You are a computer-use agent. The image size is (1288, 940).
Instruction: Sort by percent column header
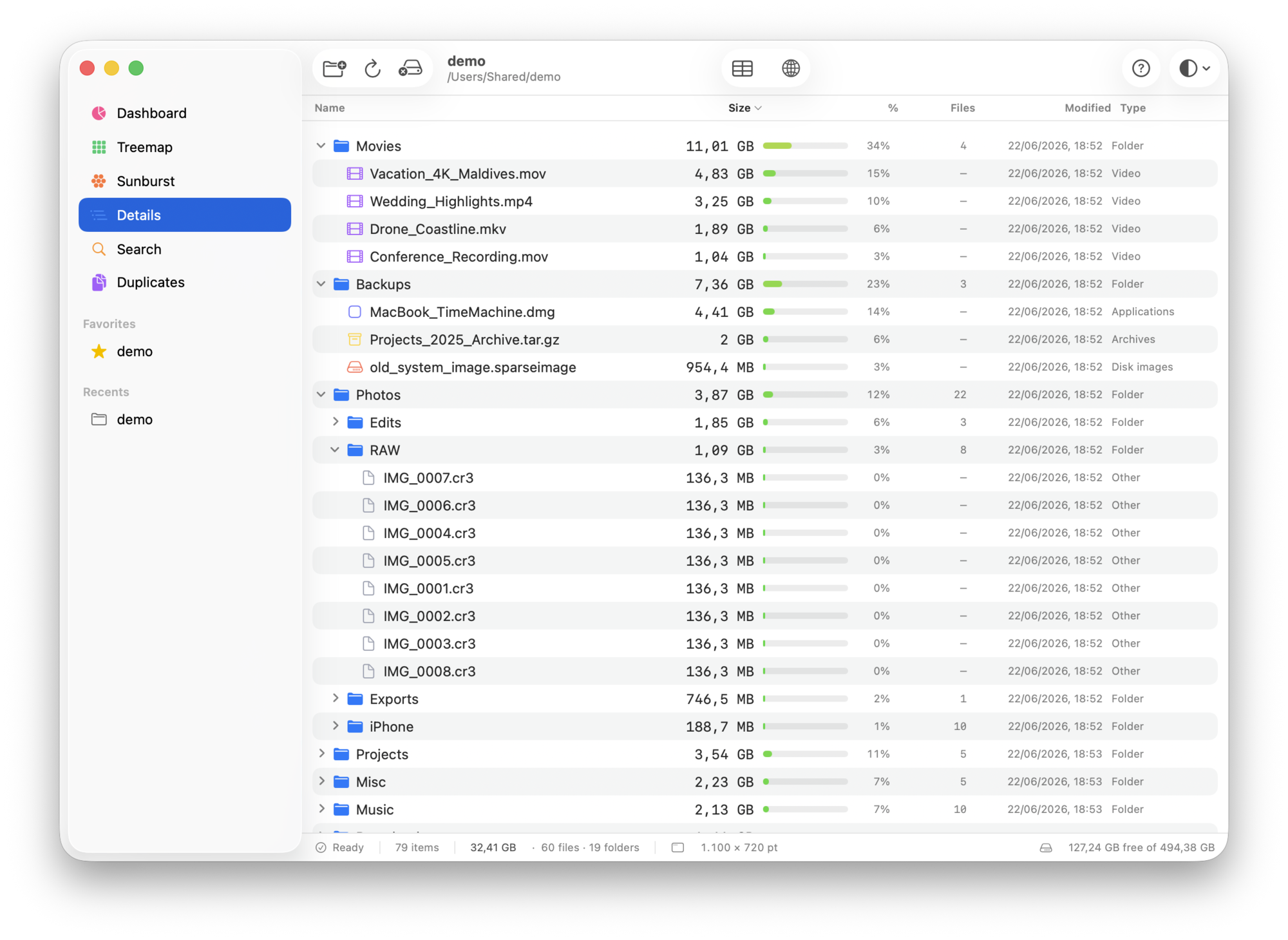pos(893,108)
